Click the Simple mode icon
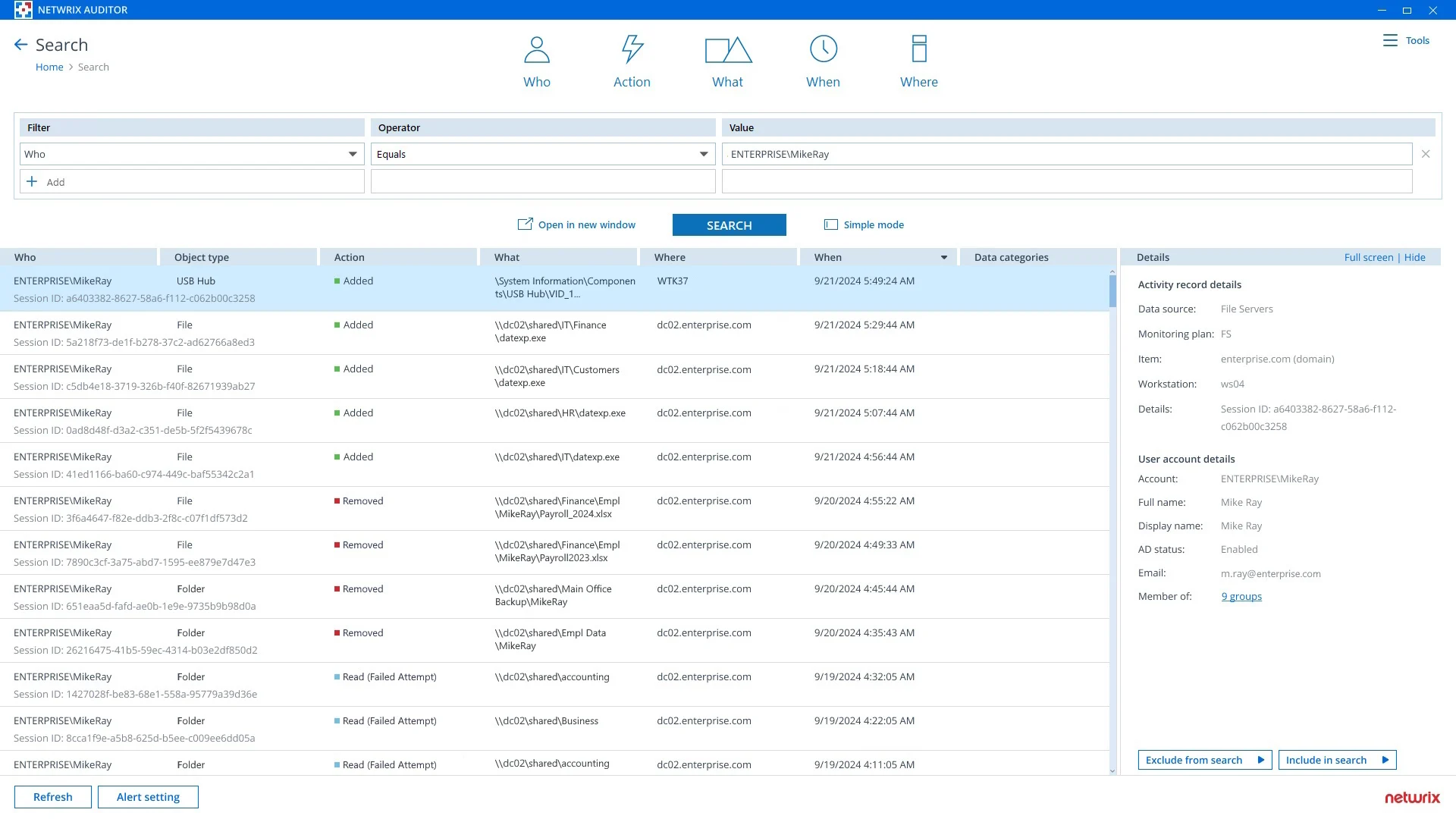1456x819 pixels. click(831, 224)
